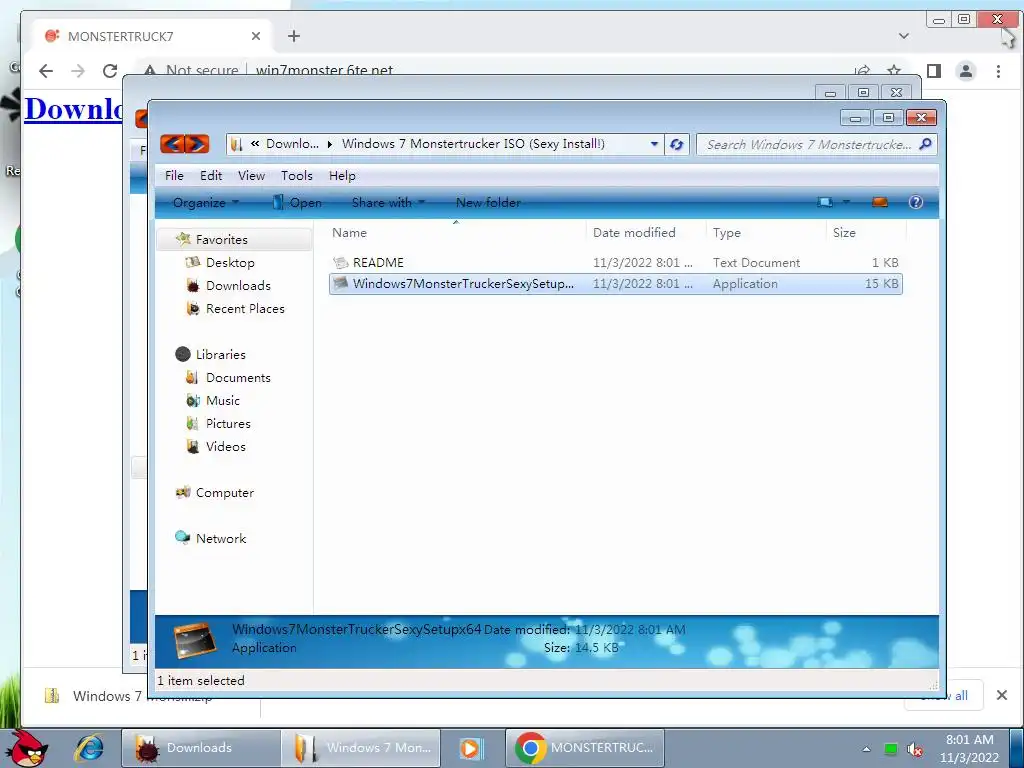Sort by the Type column
Image resolution: width=1024 pixels, height=768 pixels.
point(727,232)
